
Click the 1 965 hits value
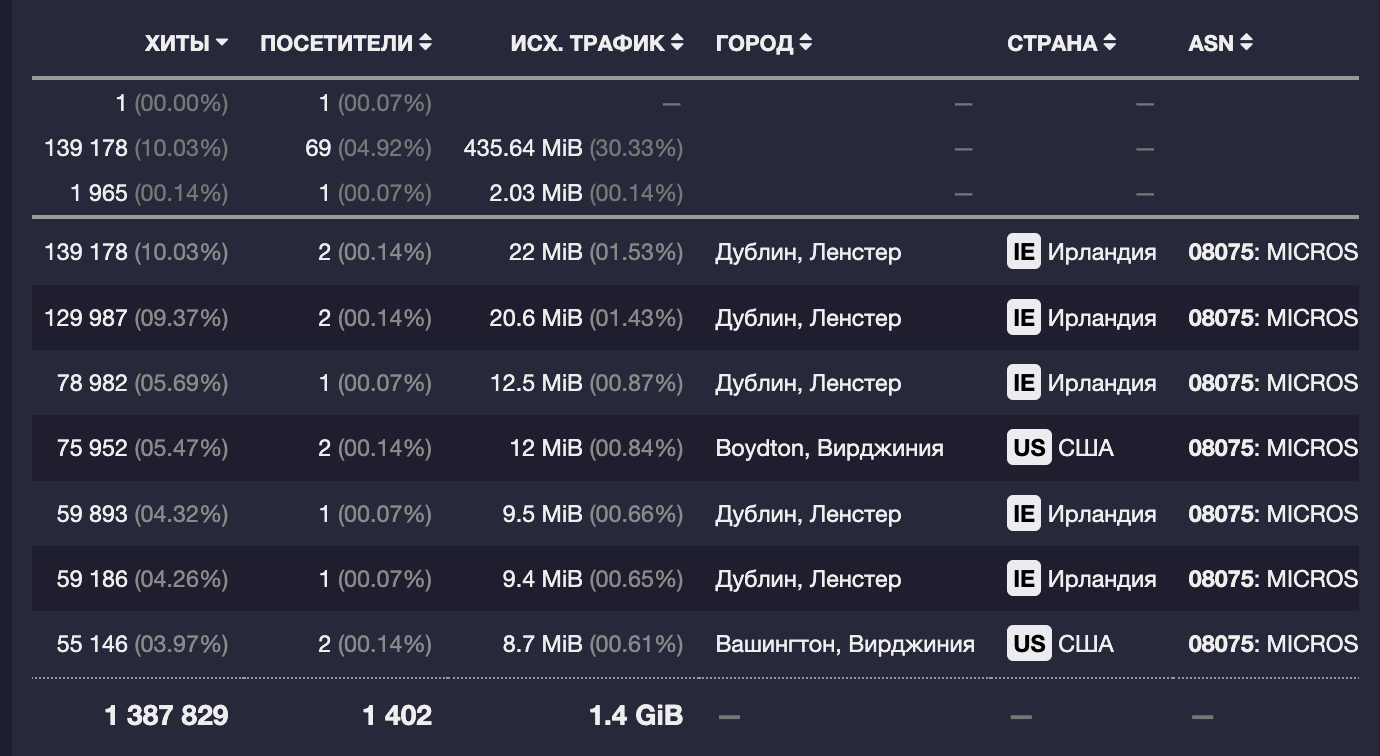pos(99,193)
